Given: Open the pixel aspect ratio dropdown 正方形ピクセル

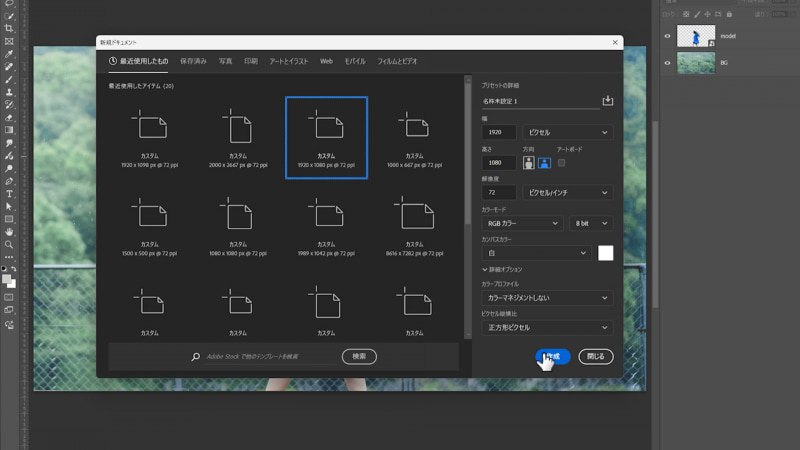Looking at the screenshot, I should click(547, 328).
